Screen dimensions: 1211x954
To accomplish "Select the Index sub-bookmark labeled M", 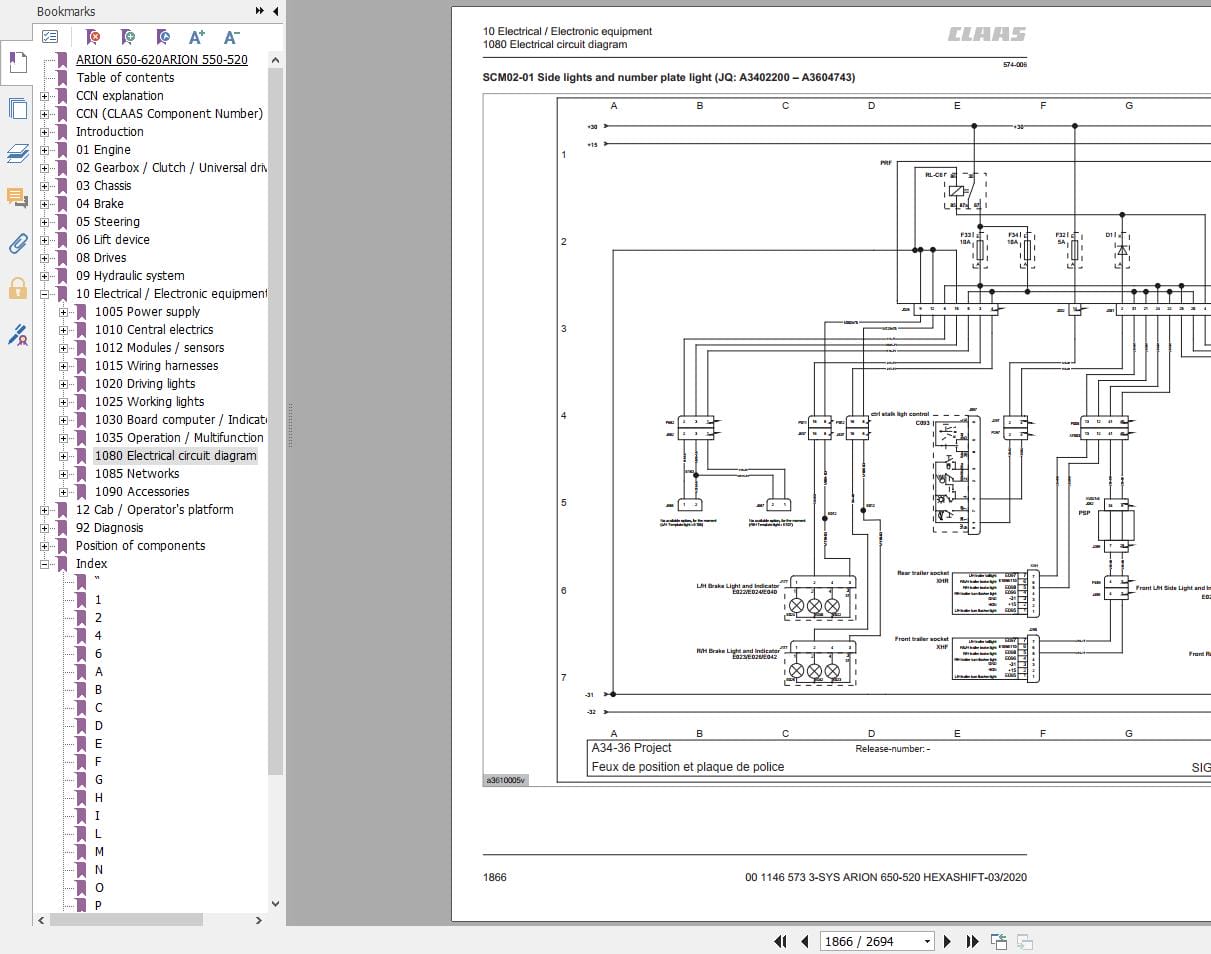I will [x=99, y=852].
